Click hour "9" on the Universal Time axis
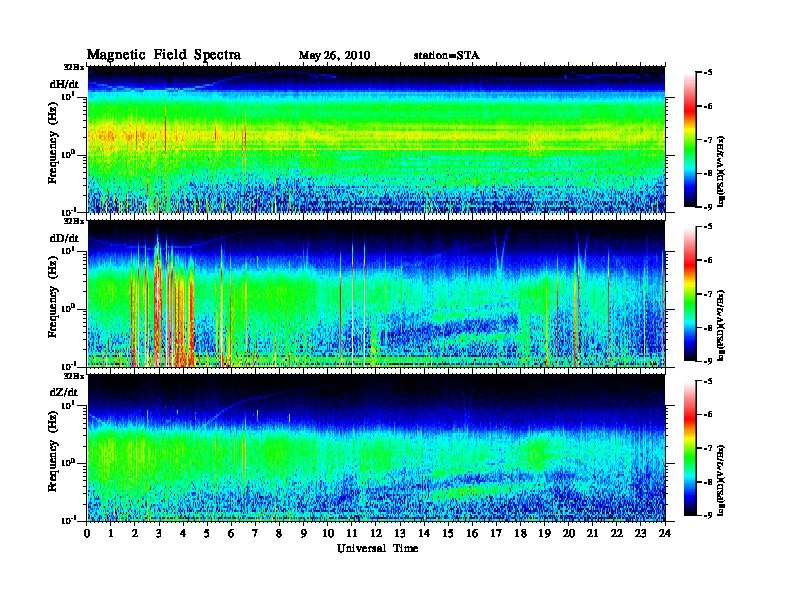The height and width of the screenshot is (612, 792). click(x=304, y=533)
